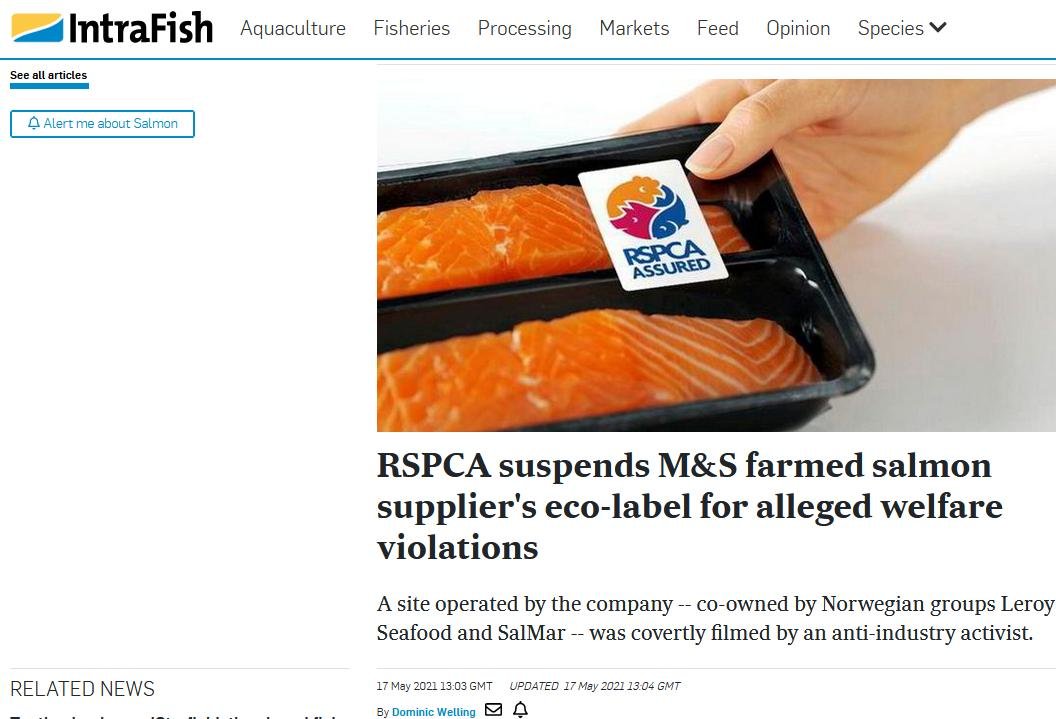Click the article summary about Leroy Seafood

[716, 618]
